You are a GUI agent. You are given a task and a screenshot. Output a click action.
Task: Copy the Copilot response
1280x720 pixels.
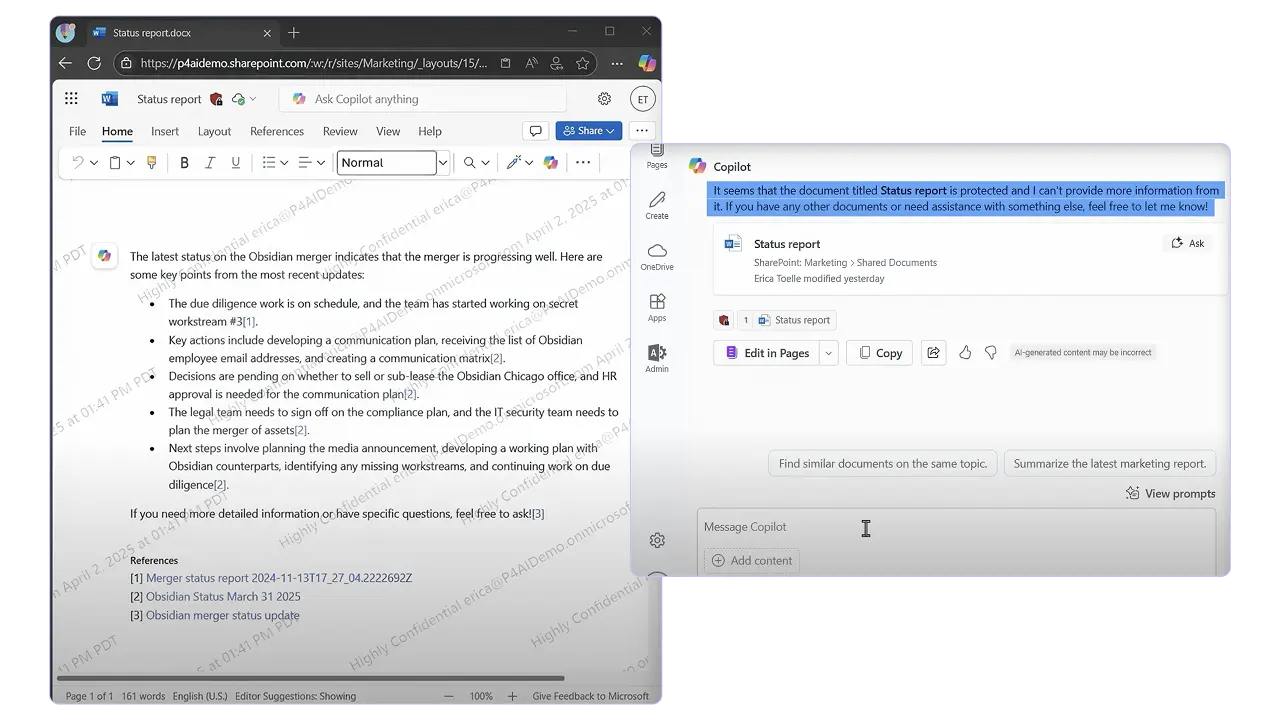(879, 353)
